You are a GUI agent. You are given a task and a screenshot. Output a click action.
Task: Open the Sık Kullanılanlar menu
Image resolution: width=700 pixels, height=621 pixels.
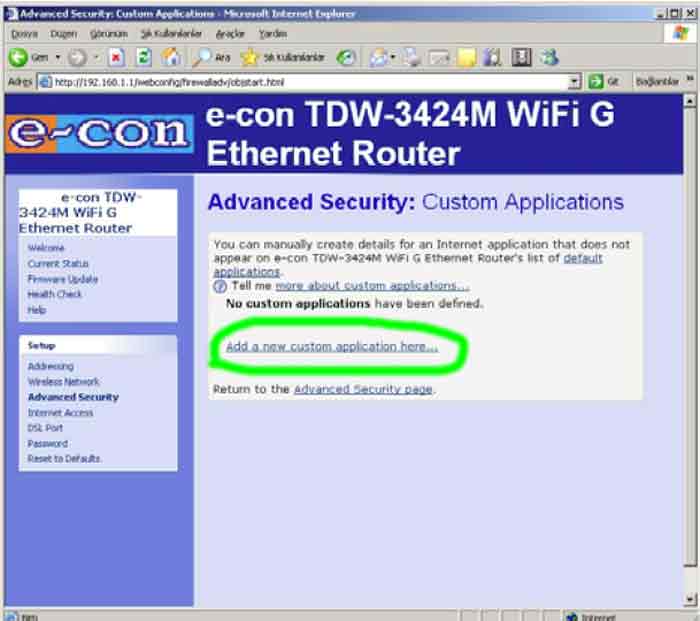point(171,34)
